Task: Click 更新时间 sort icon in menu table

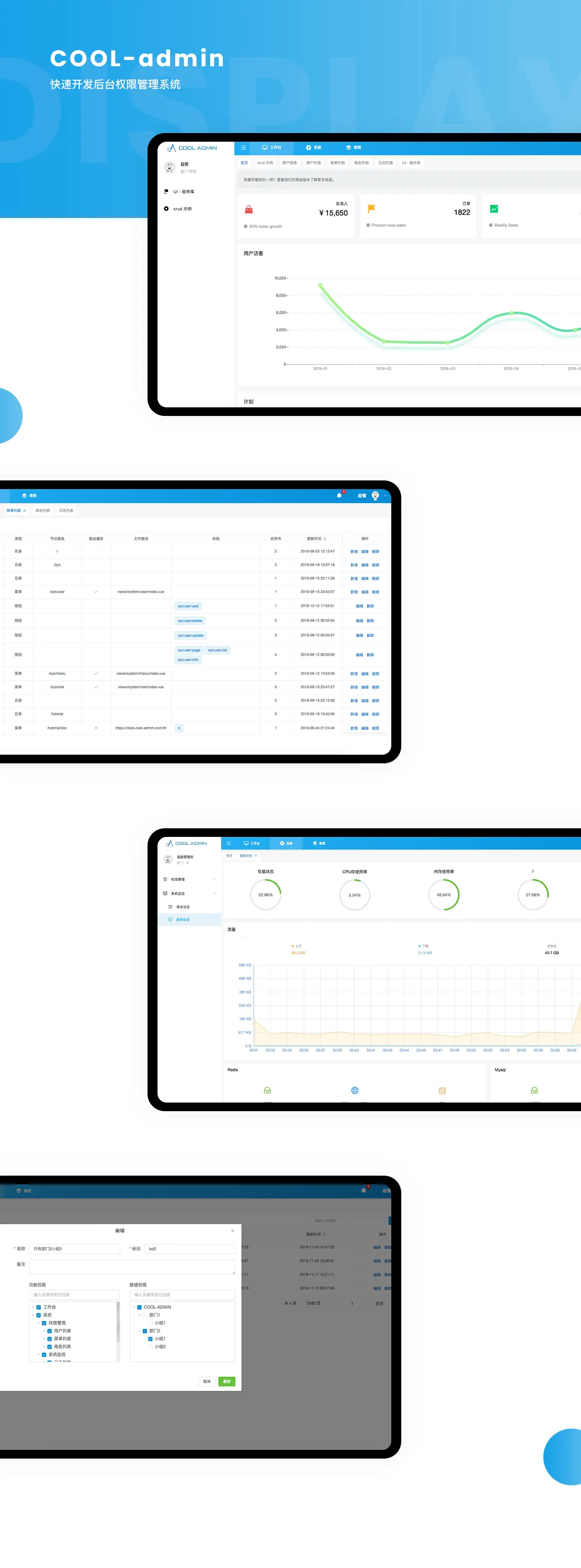Action: tap(325, 539)
